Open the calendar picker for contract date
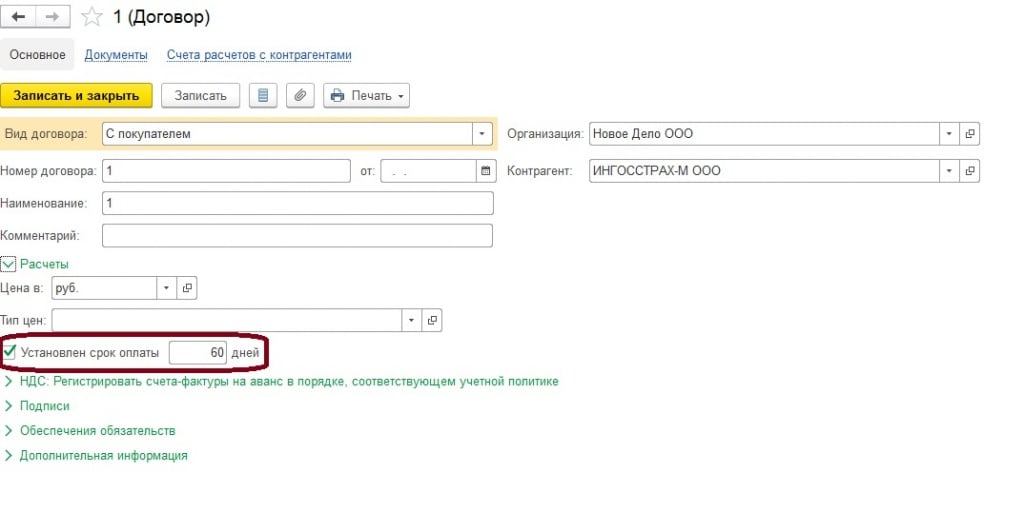This screenshot has height=532, width=1024. coord(486,171)
